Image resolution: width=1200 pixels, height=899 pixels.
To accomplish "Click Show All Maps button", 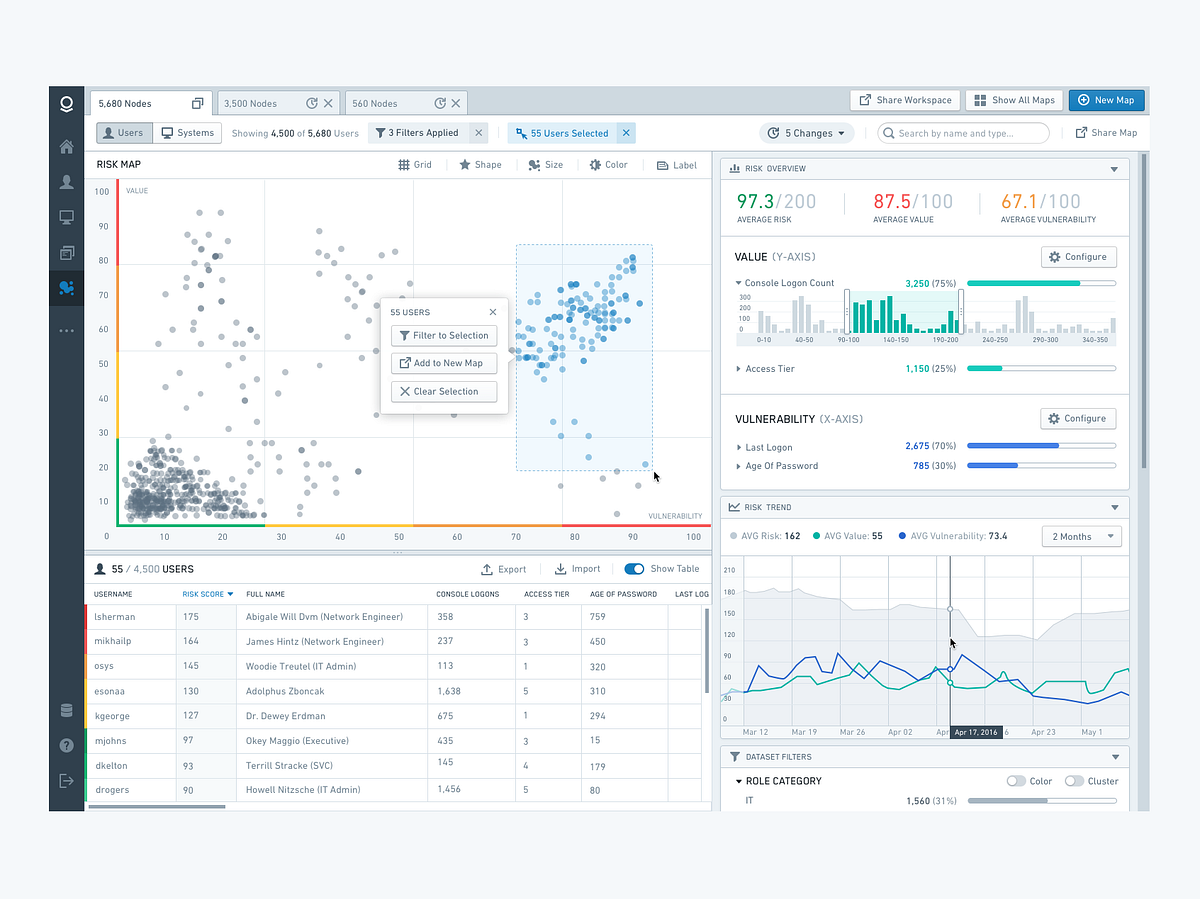I will tap(1013, 100).
